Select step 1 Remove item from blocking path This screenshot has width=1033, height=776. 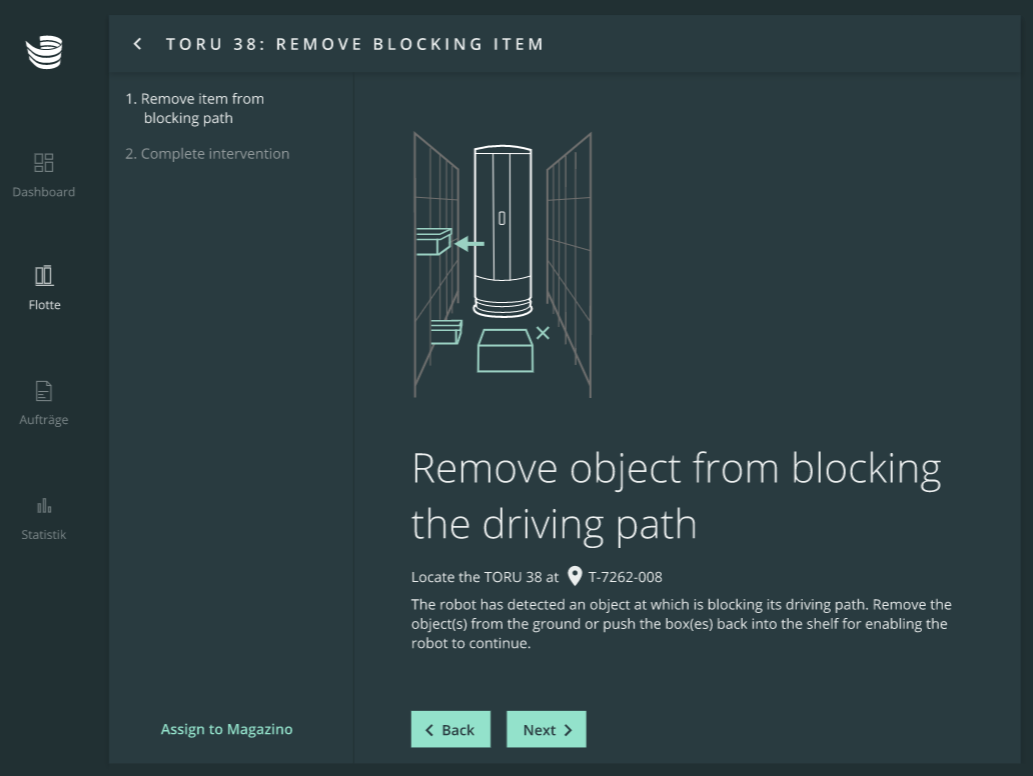coord(203,108)
